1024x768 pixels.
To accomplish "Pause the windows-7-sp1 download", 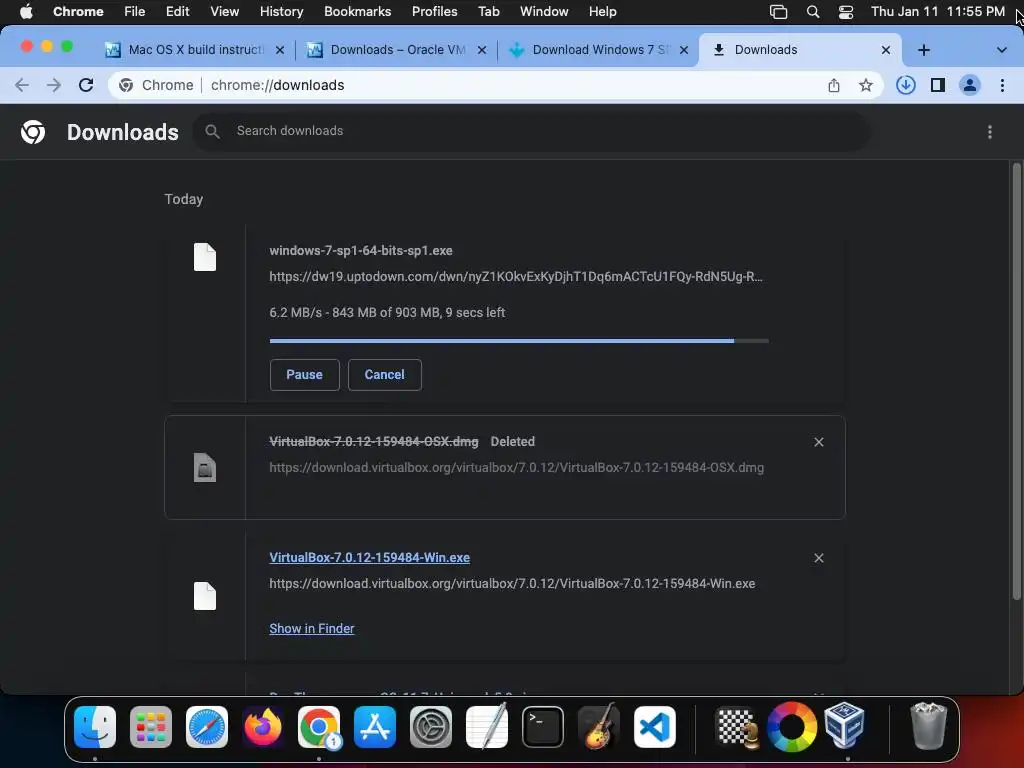I will pyautogui.click(x=305, y=375).
